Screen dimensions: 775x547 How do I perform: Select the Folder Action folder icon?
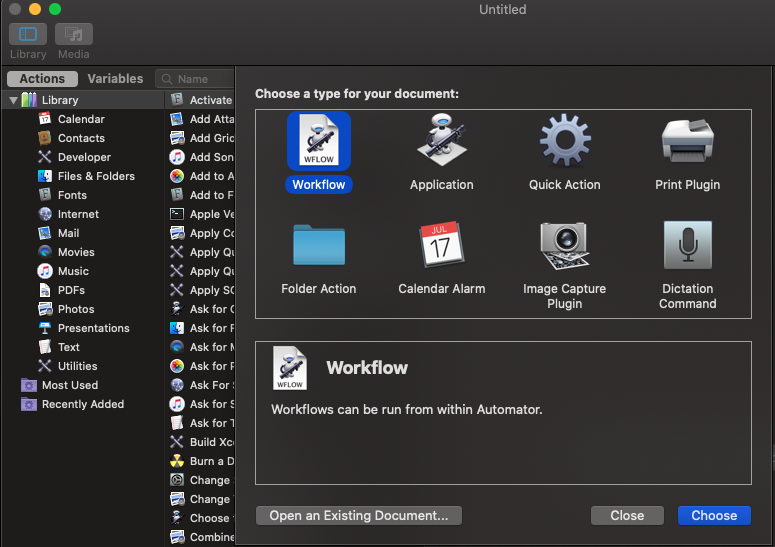[319, 246]
